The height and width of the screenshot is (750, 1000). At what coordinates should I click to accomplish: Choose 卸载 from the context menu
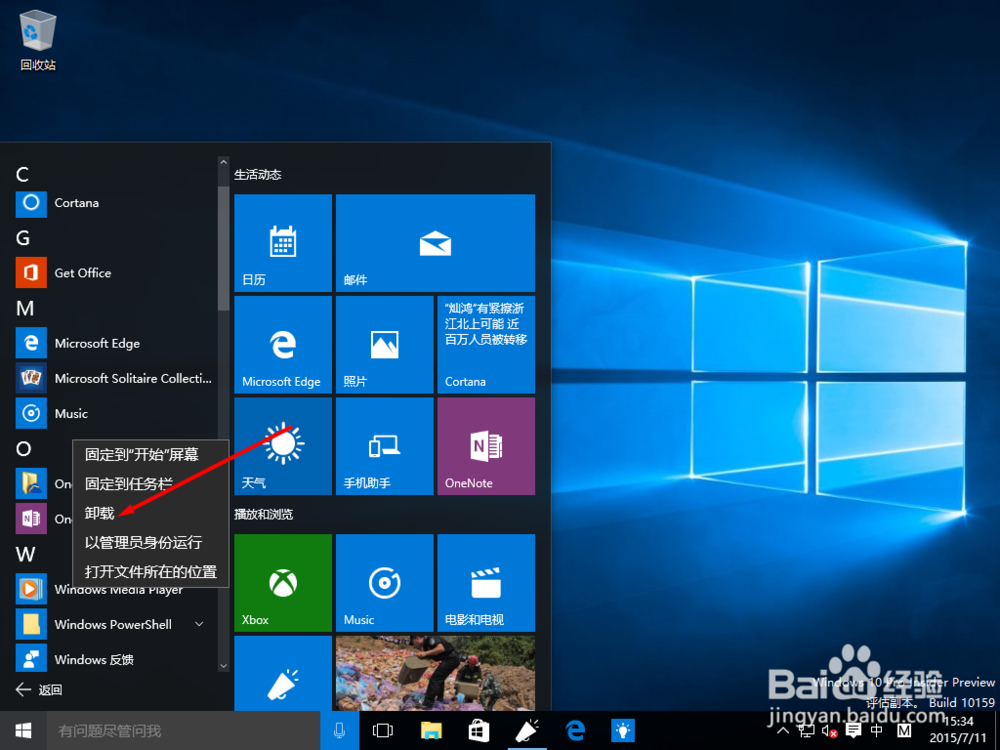click(151, 513)
